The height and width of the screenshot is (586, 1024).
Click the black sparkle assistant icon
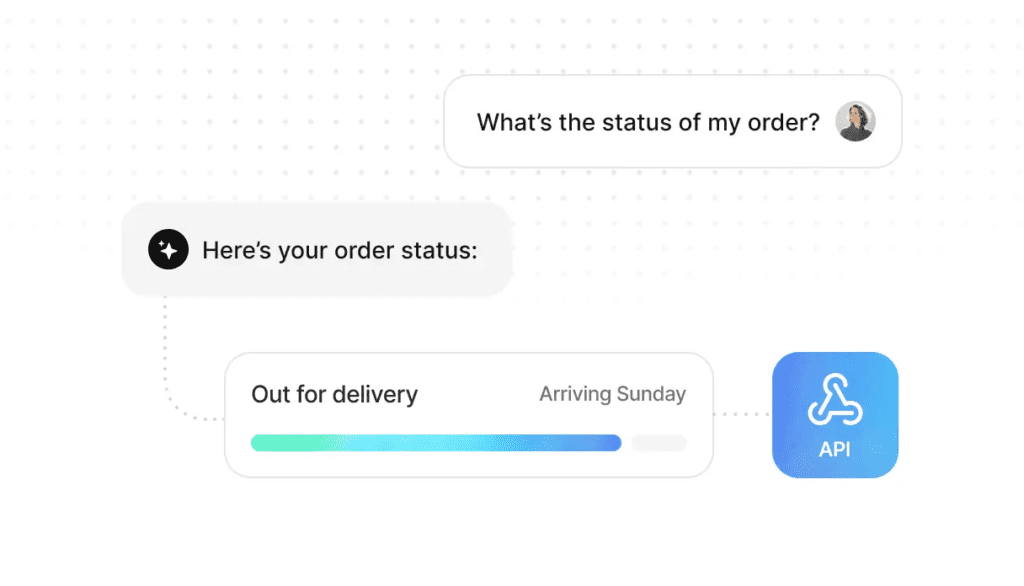point(168,250)
